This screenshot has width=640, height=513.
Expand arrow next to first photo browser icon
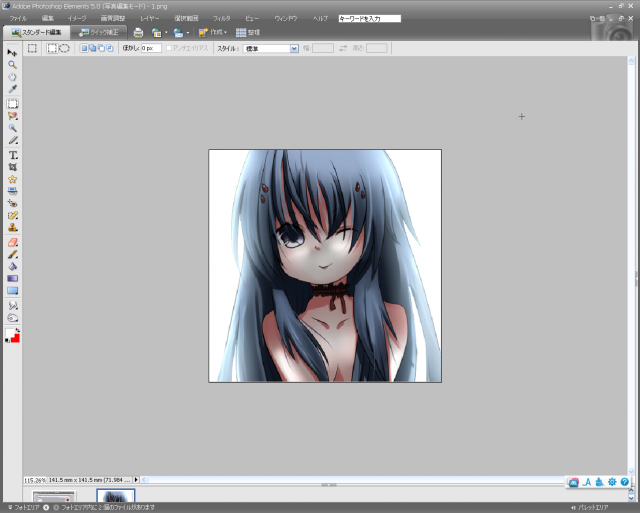click(x=166, y=33)
